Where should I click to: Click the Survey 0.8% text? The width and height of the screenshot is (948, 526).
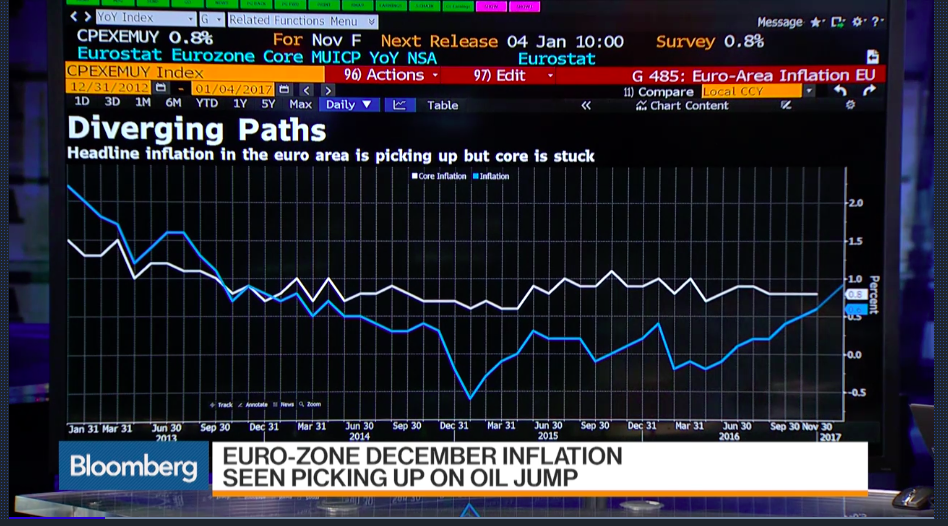pyautogui.click(x=710, y=42)
